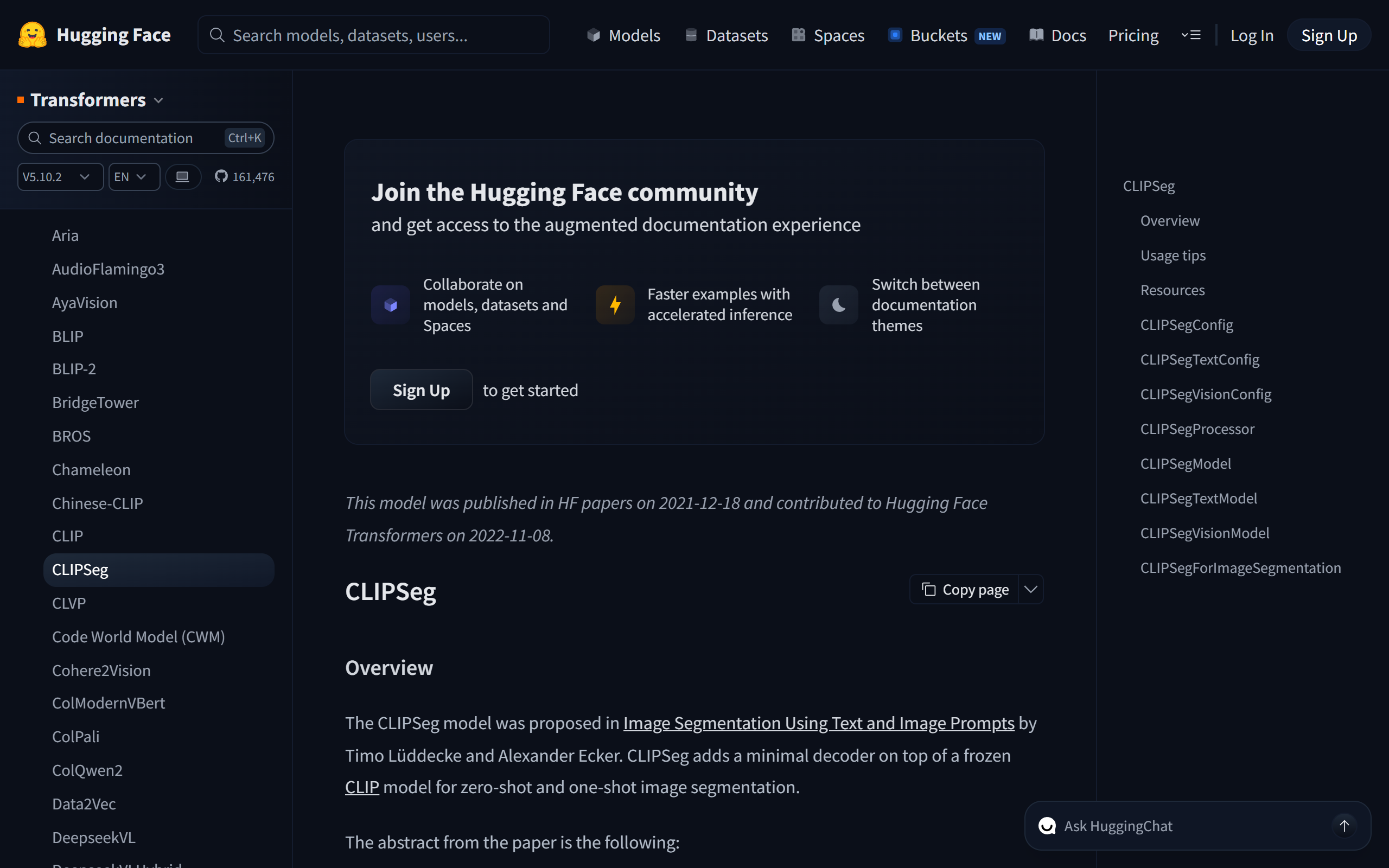Click the collaborate cube icon in banner
This screenshot has width=1389, height=868.
(x=390, y=305)
